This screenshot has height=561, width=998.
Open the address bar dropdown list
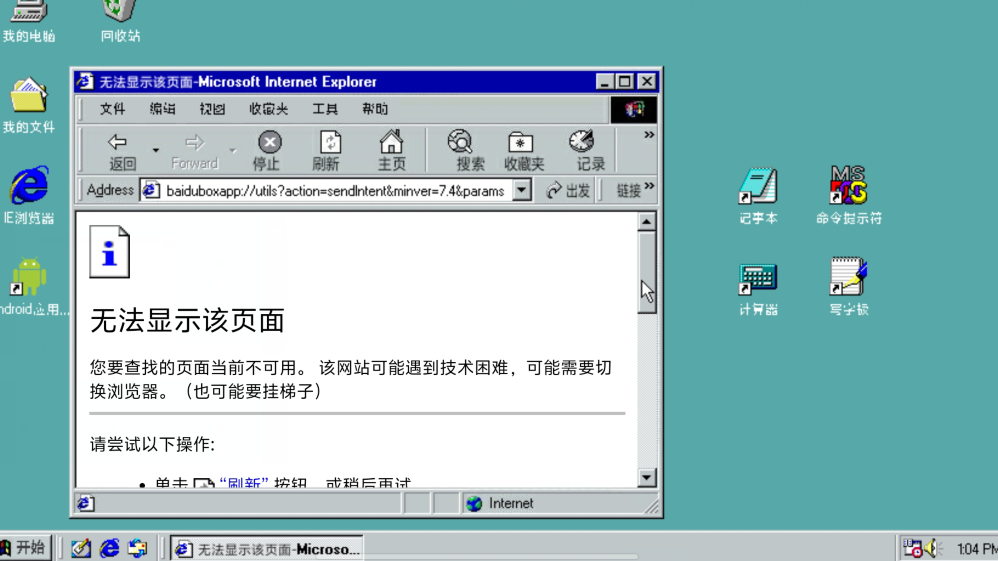(x=521, y=190)
